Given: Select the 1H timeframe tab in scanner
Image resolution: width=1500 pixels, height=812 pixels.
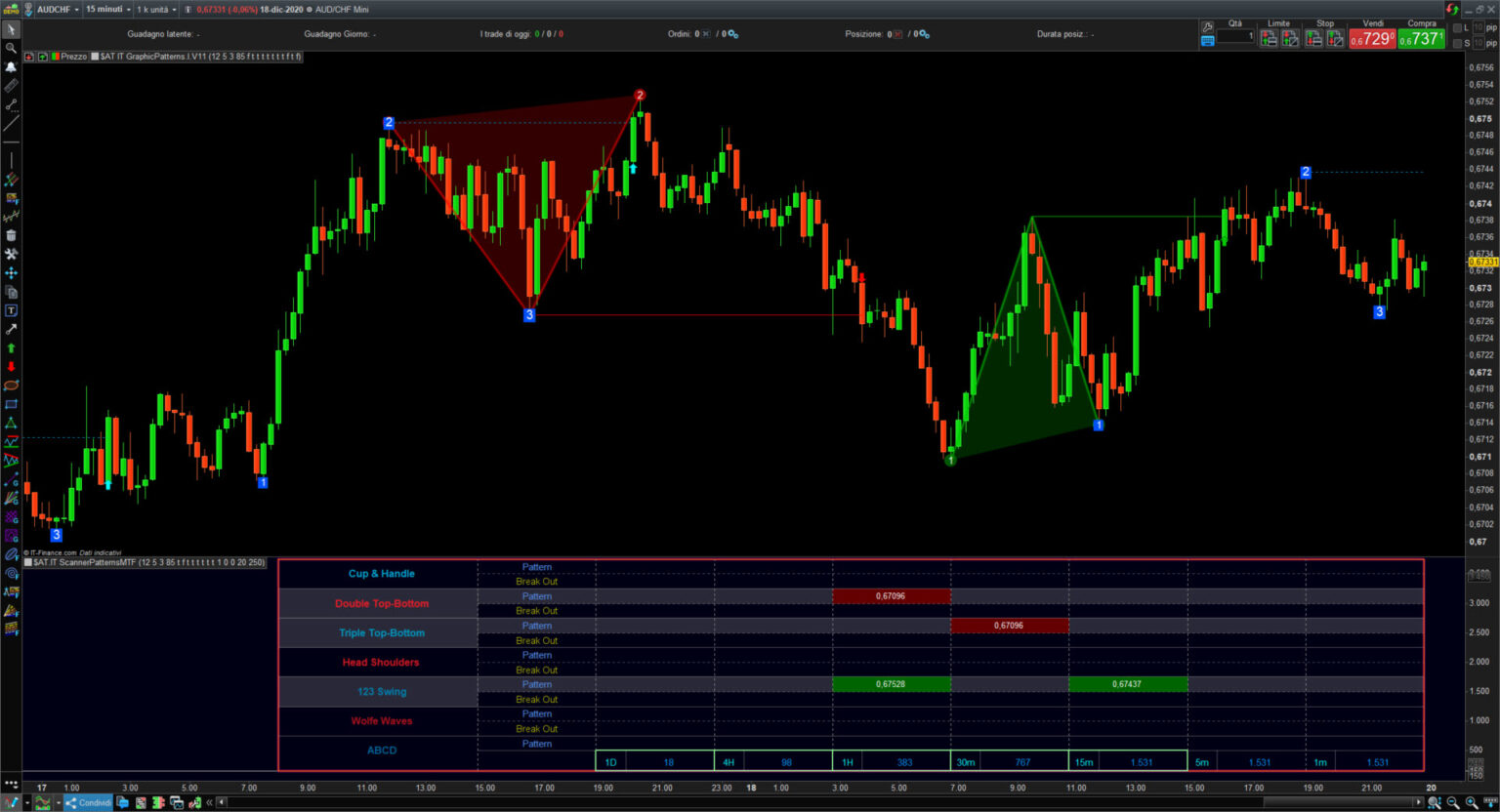Looking at the screenshot, I should click(847, 762).
